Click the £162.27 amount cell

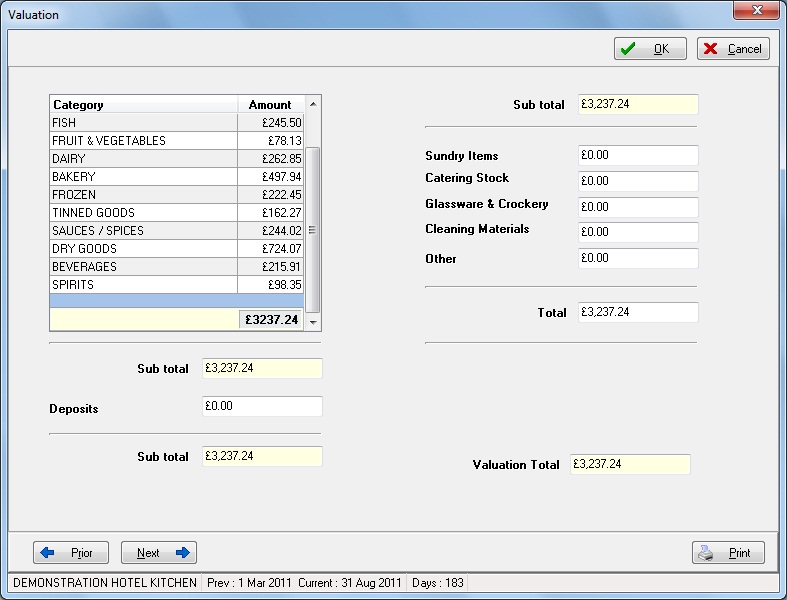coord(271,213)
